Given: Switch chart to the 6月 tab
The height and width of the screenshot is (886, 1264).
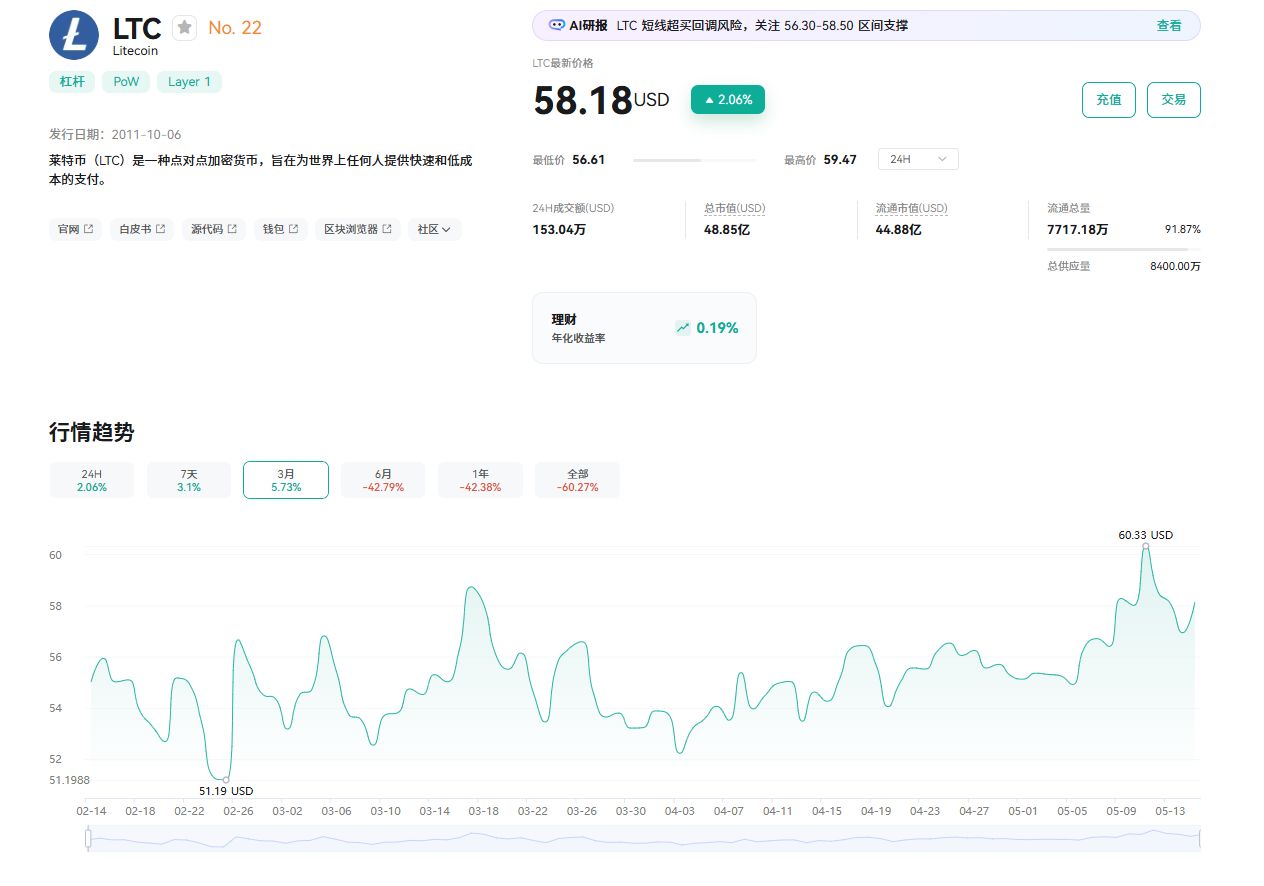Looking at the screenshot, I should (x=383, y=480).
